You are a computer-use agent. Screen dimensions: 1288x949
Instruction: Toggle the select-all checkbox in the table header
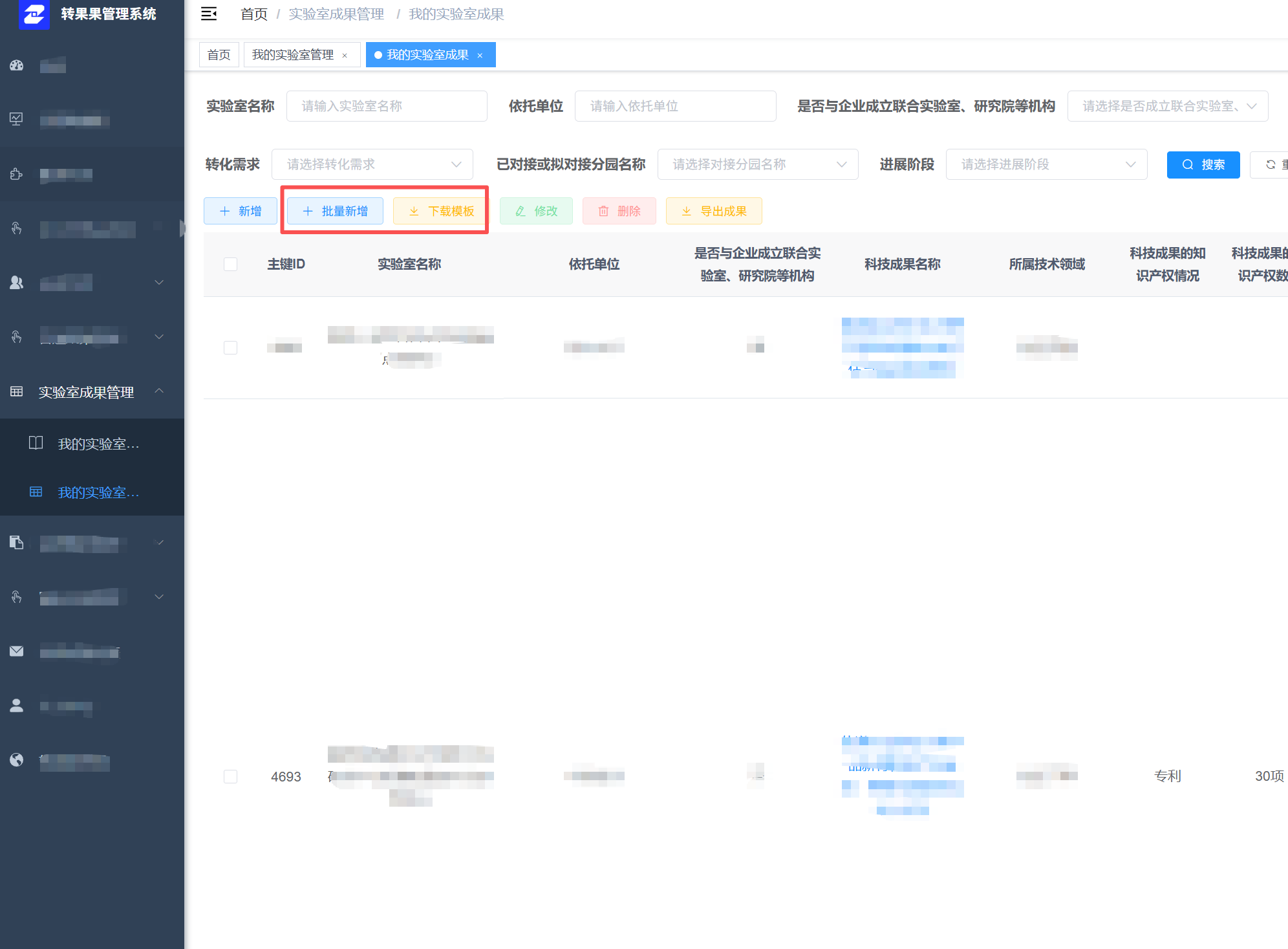[x=230, y=264]
